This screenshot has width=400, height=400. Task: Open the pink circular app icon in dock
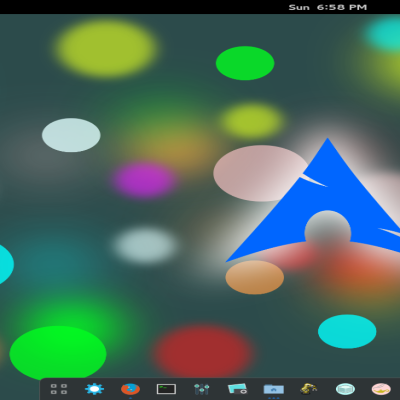point(381,389)
